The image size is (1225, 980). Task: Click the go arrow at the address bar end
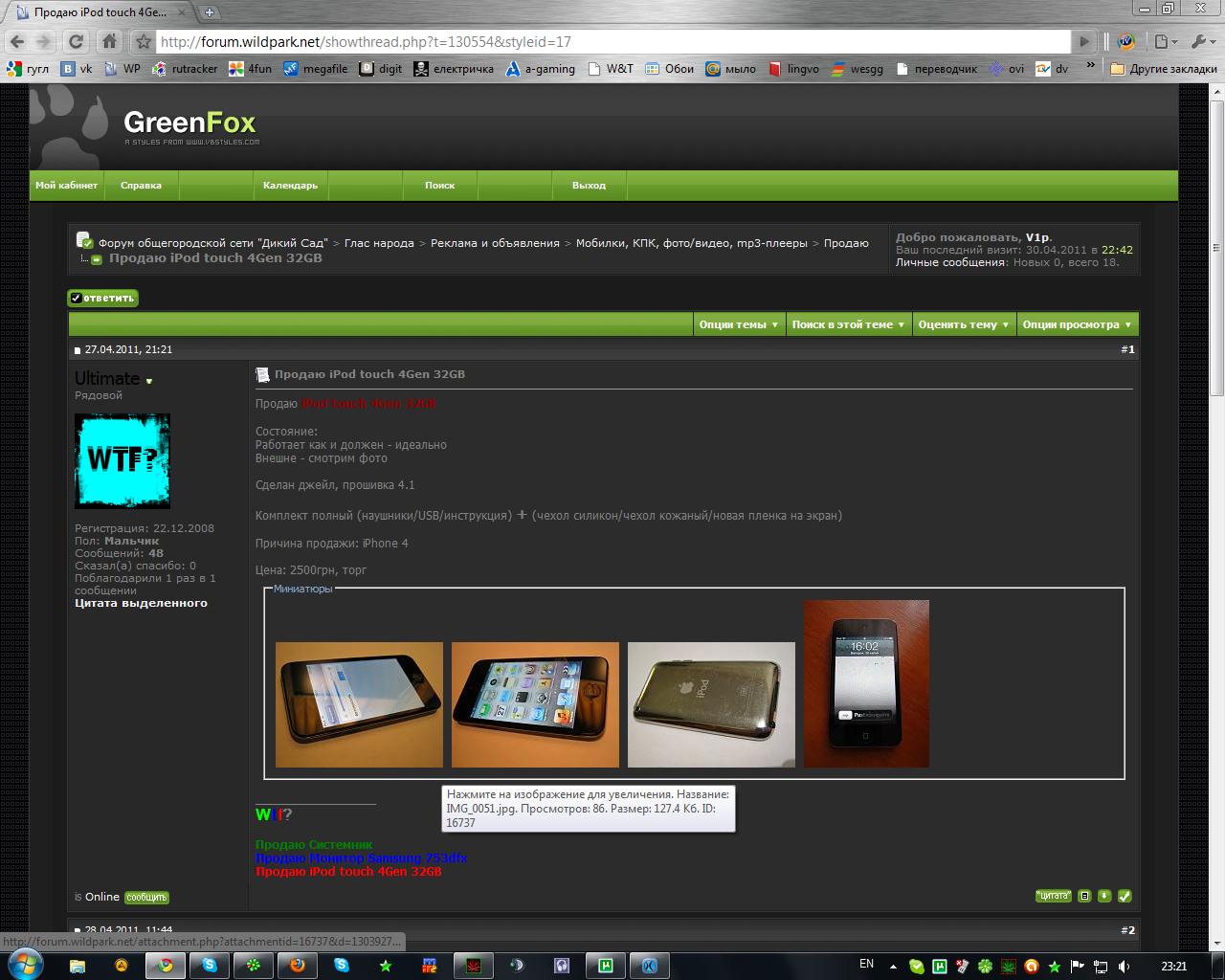(x=1084, y=41)
